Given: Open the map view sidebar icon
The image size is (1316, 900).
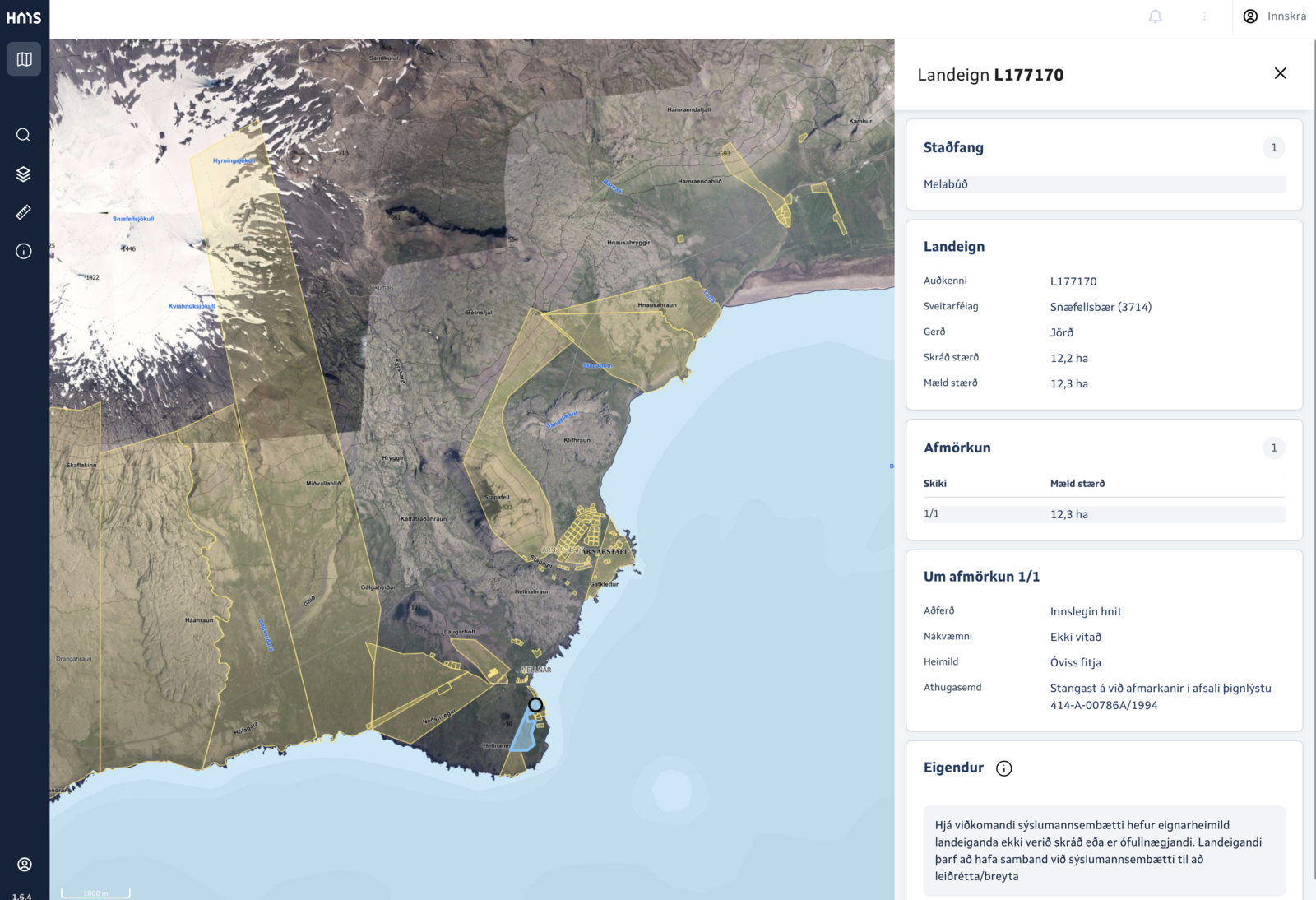Looking at the screenshot, I should pyautogui.click(x=24, y=59).
